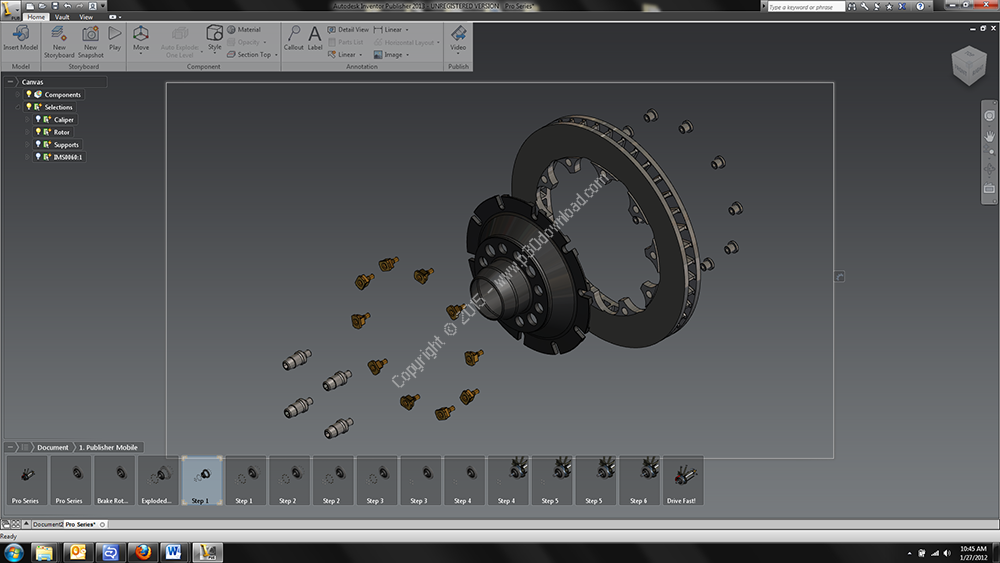Expand the Caliper tree node
The image size is (1000, 563).
27,119
